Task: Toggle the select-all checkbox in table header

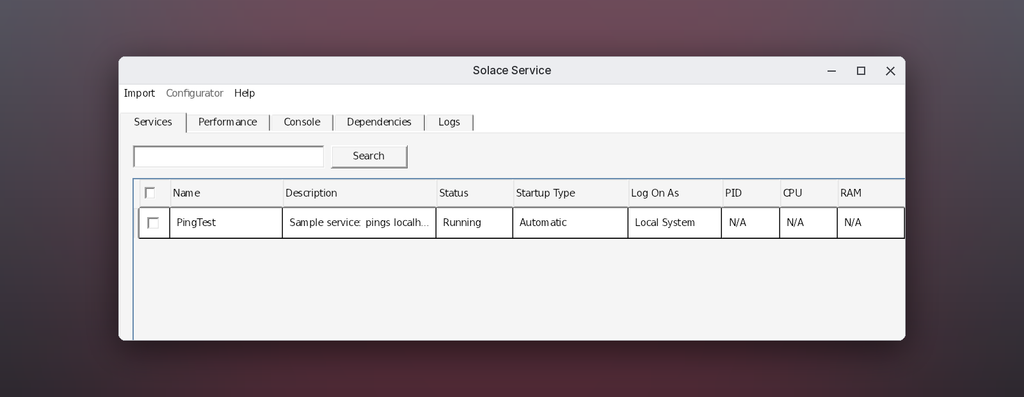Action: (150, 193)
